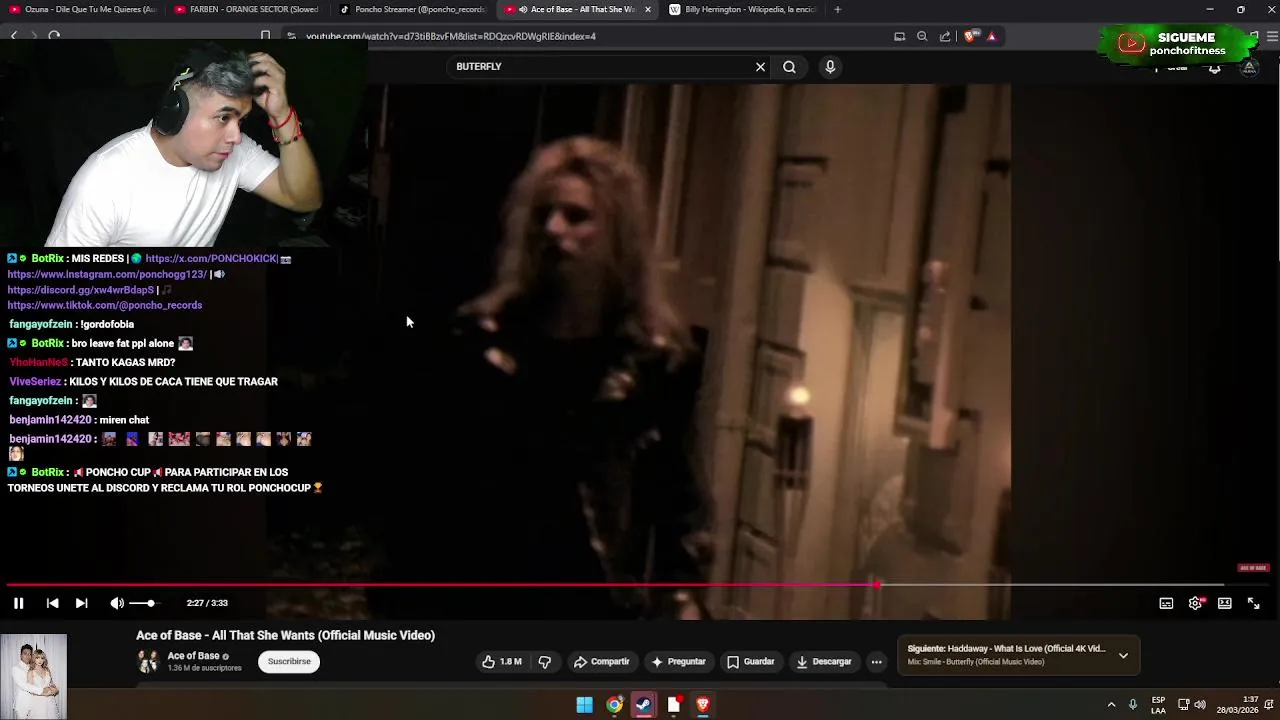Screen dimensions: 1280x720
Task: Open more actions three-dot menu
Action: click(x=876, y=661)
